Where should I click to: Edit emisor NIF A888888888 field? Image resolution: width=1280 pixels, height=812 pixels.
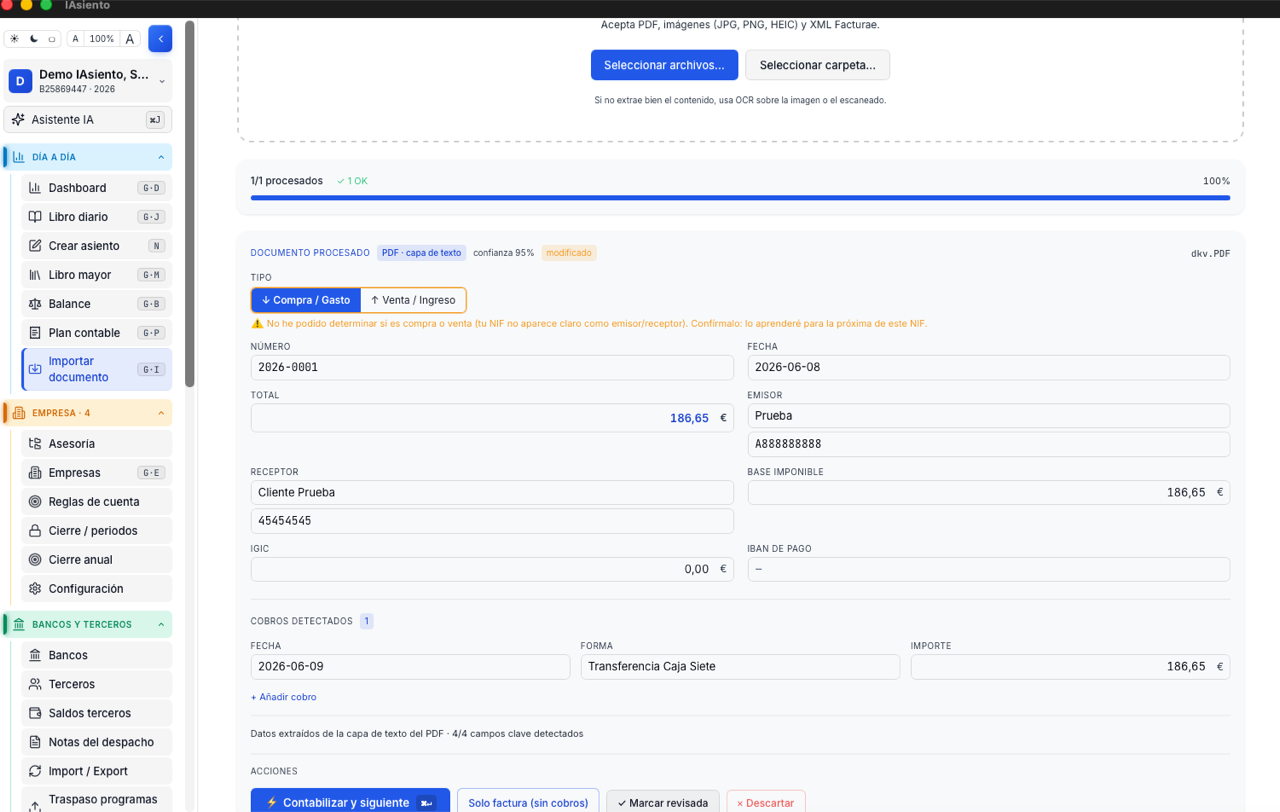(x=988, y=444)
